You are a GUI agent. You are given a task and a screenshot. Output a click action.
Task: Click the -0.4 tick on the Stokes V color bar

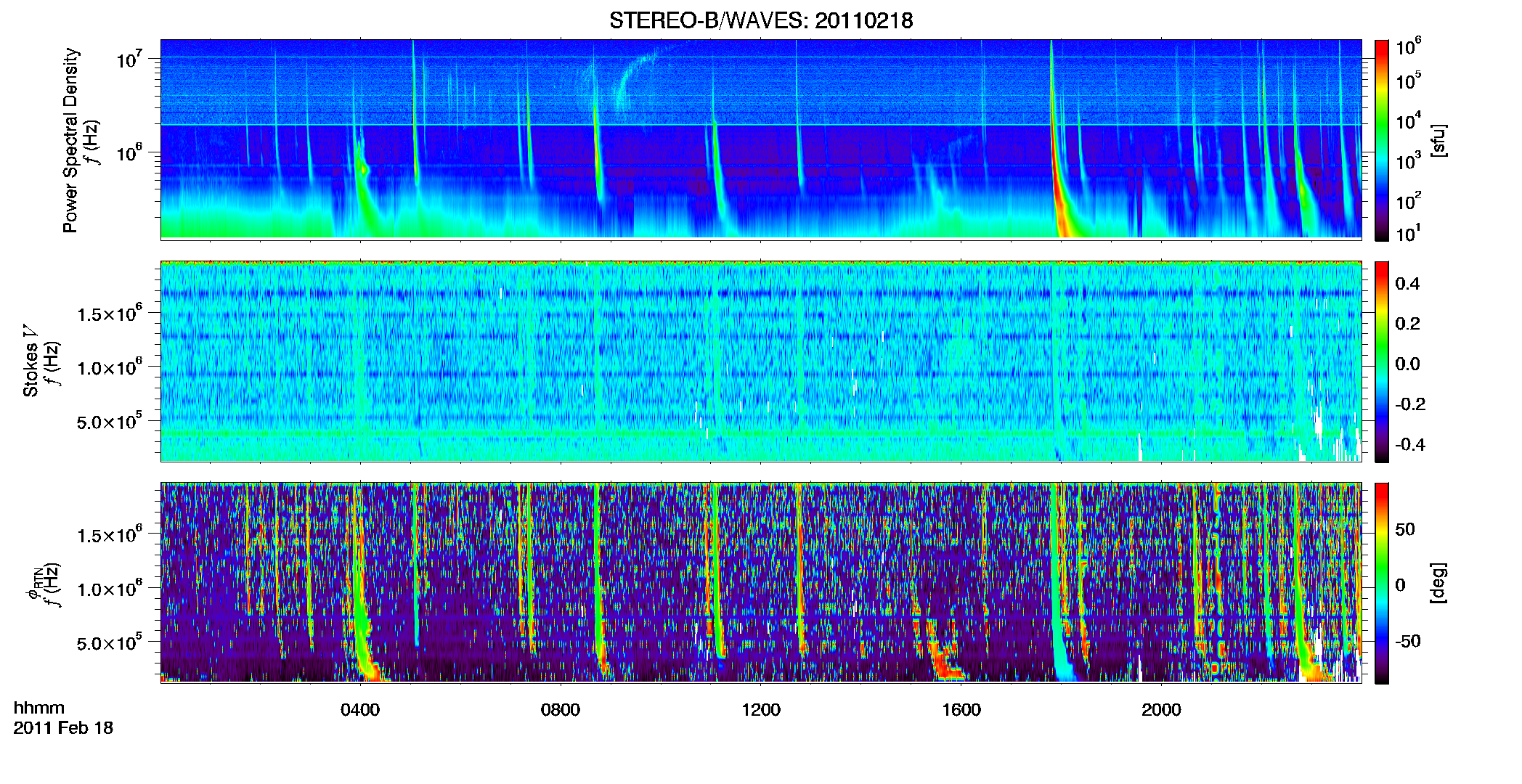click(1410, 444)
